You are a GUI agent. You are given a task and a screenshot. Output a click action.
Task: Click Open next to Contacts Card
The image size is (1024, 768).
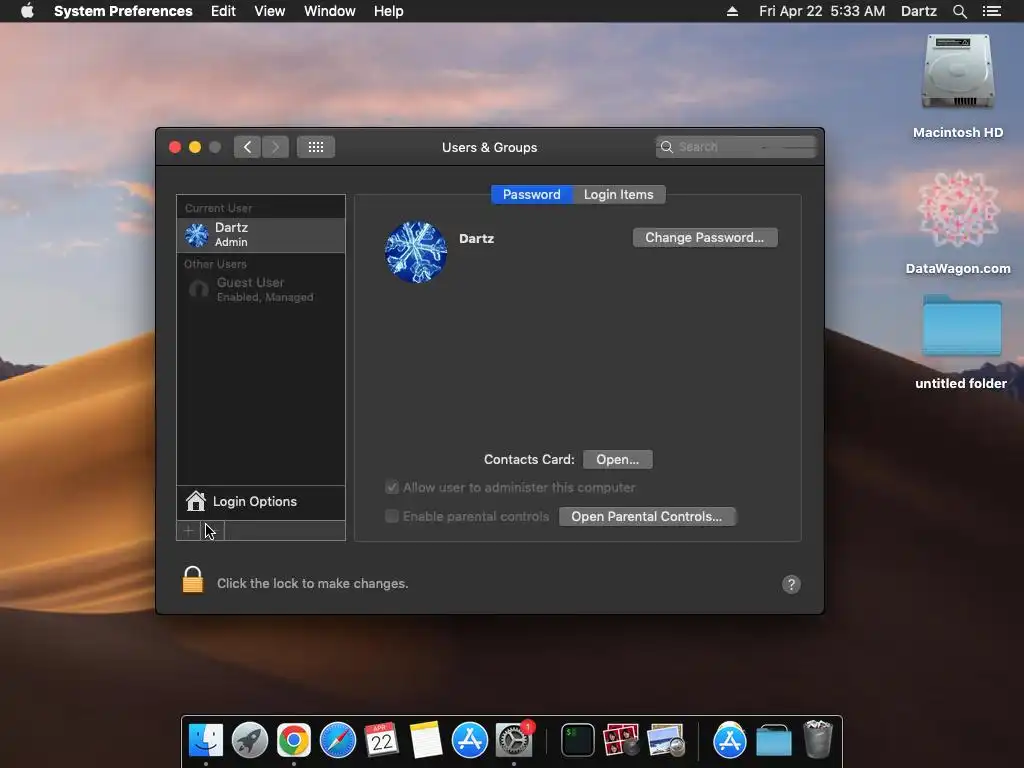pos(617,460)
